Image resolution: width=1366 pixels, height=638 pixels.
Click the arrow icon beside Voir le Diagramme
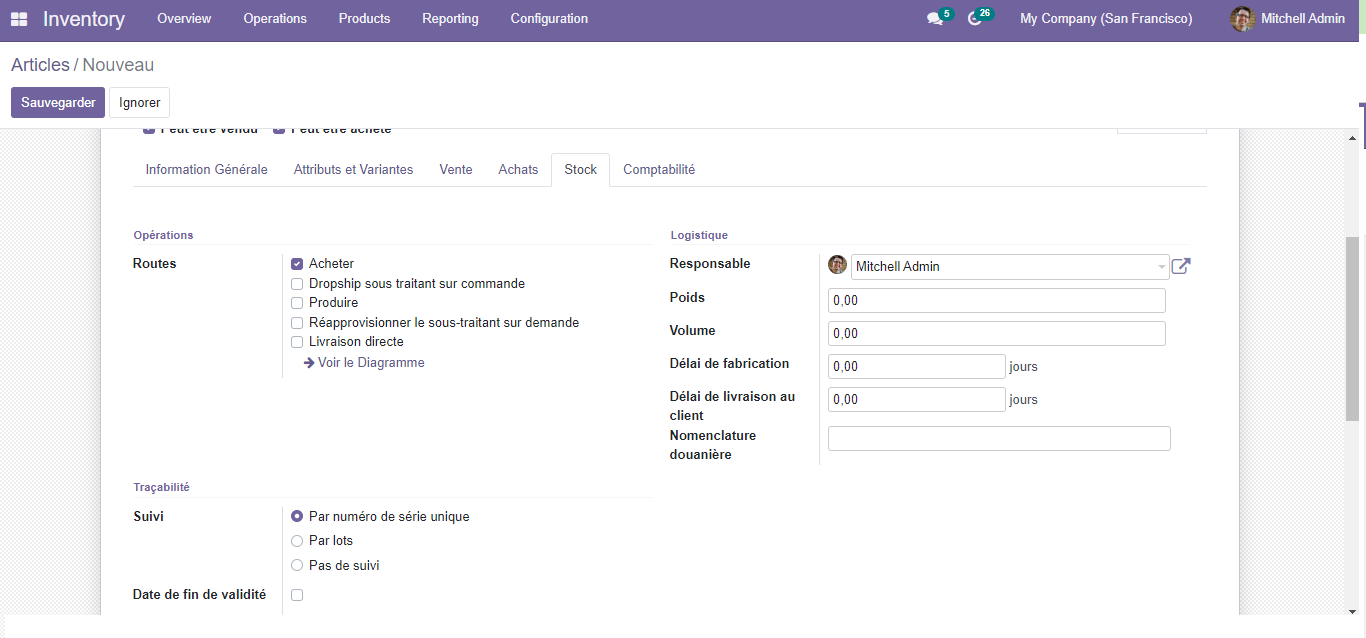pos(309,363)
